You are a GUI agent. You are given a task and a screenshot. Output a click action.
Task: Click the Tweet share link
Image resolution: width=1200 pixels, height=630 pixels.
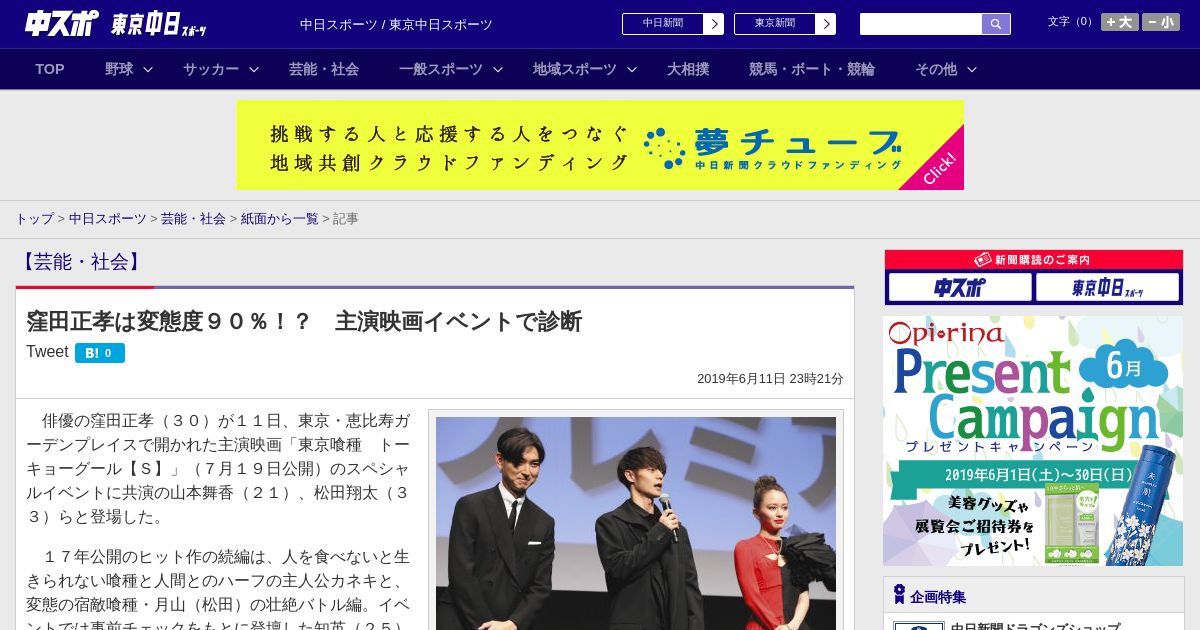pos(47,352)
